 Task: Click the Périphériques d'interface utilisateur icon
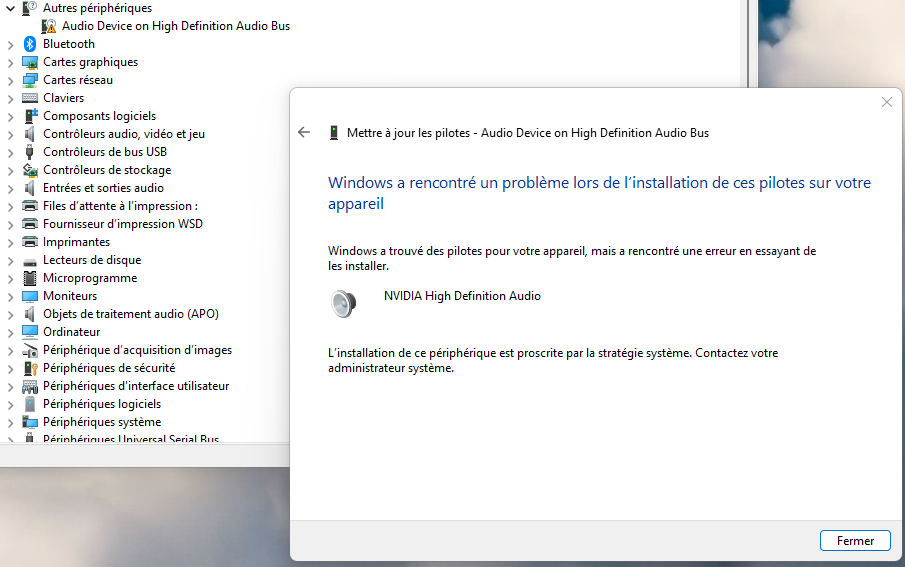click(x=30, y=386)
